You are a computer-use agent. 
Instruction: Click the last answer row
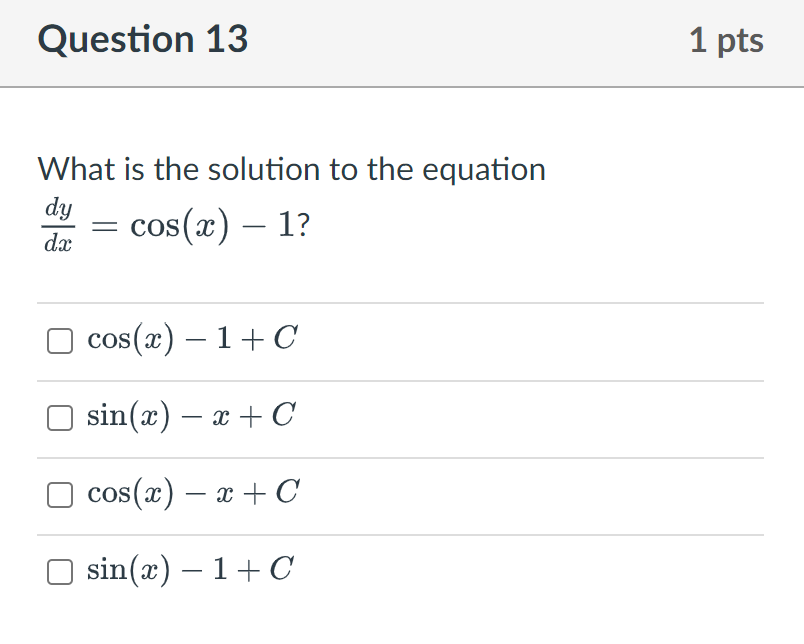coord(400,571)
